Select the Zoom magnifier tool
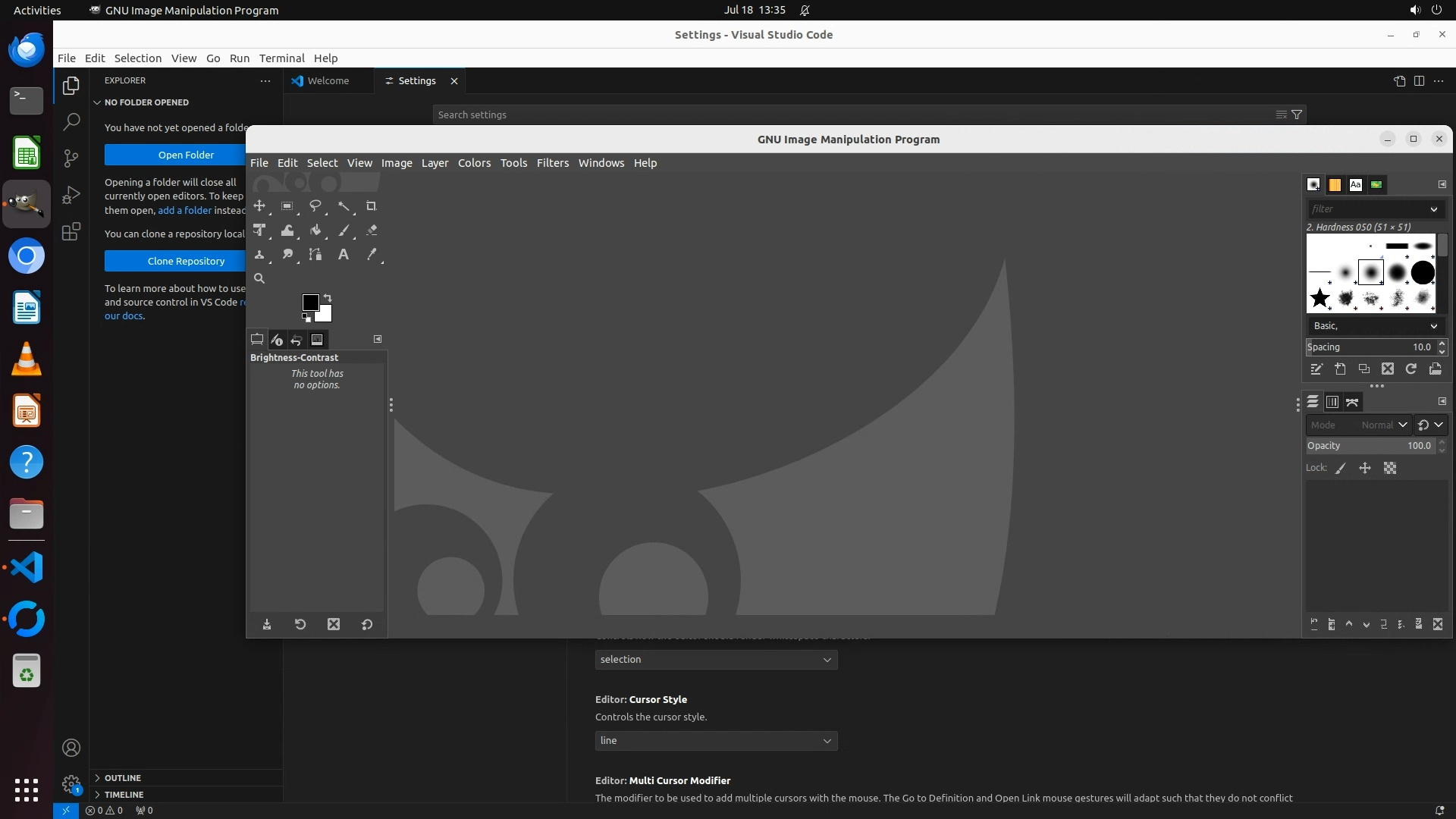The height and width of the screenshot is (819, 1456). [x=259, y=278]
